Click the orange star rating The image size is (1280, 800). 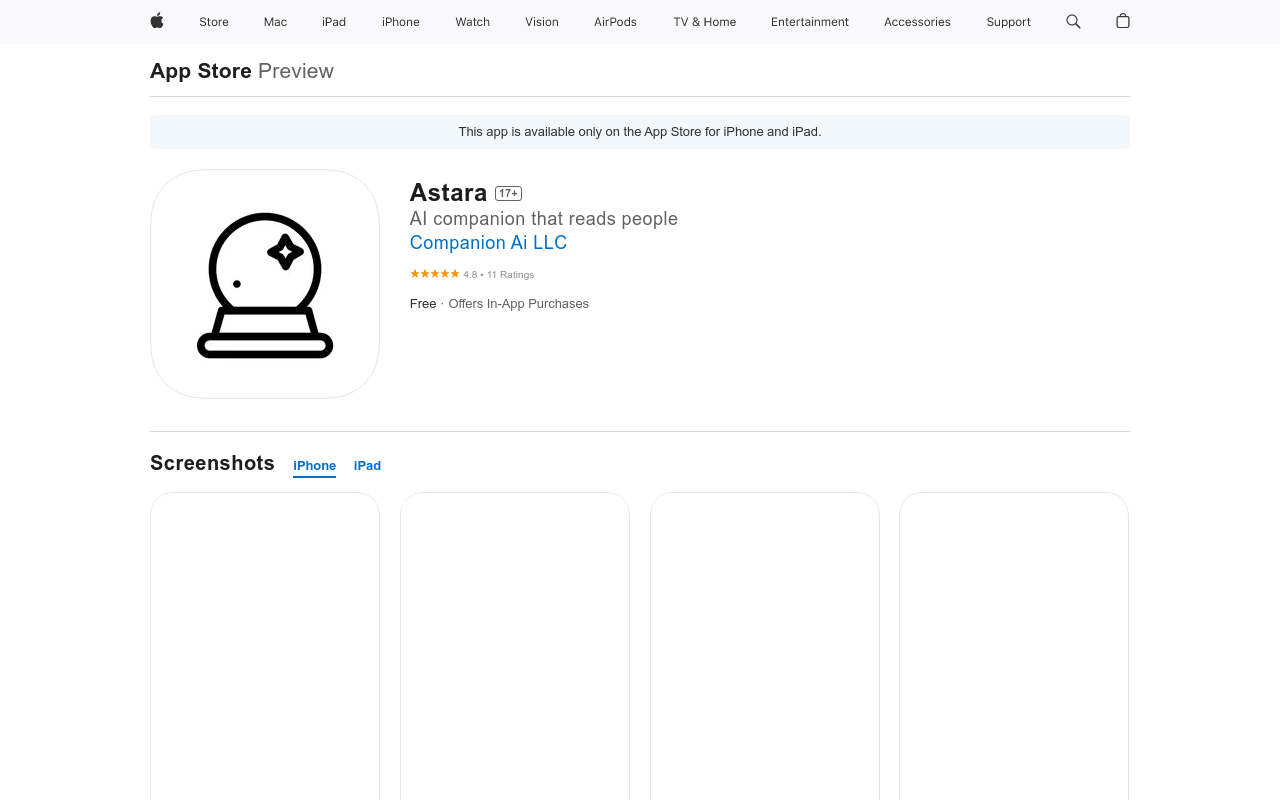point(434,274)
